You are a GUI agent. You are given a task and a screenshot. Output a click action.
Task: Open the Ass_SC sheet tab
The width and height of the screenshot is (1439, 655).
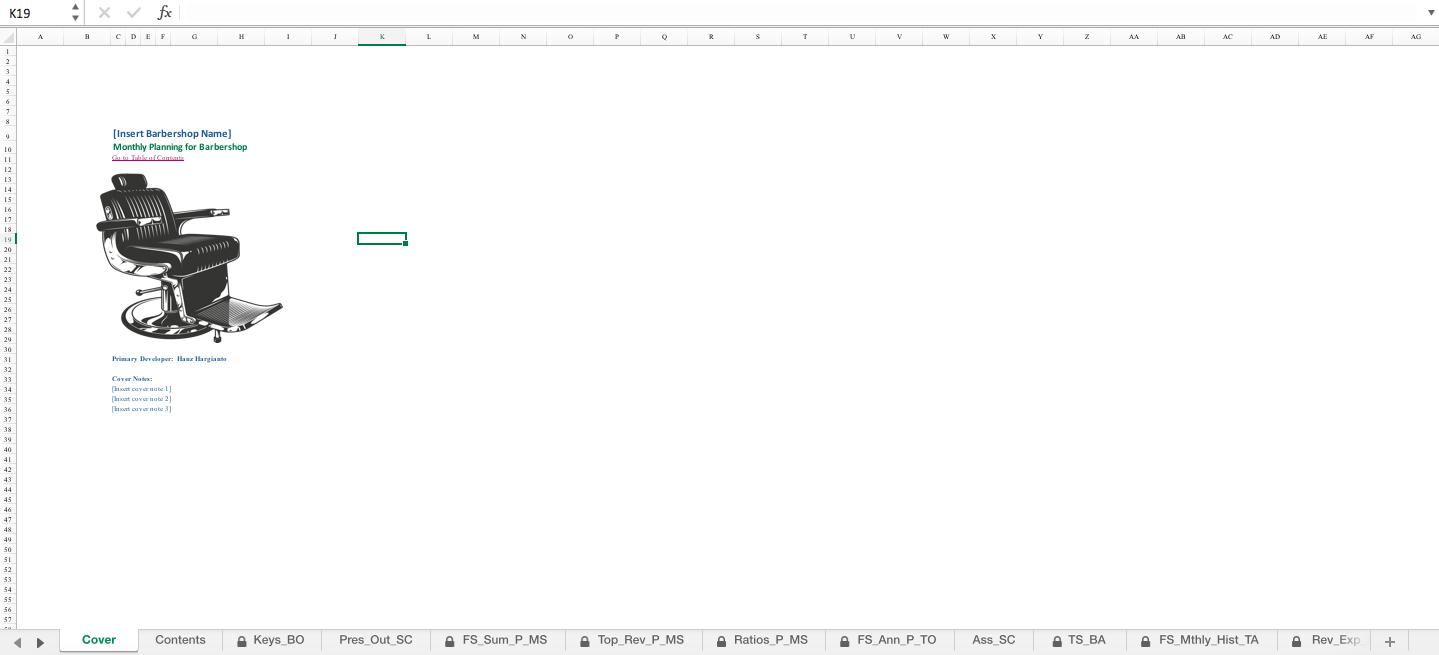994,640
